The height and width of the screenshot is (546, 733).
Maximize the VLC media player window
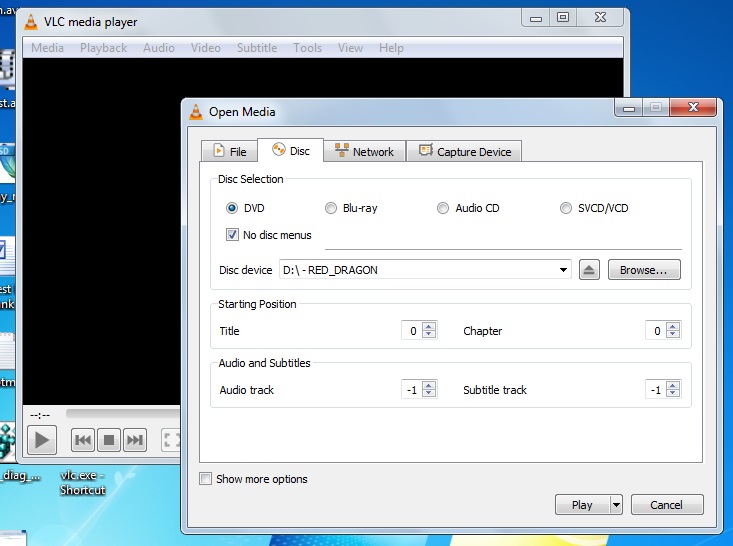click(x=563, y=18)
